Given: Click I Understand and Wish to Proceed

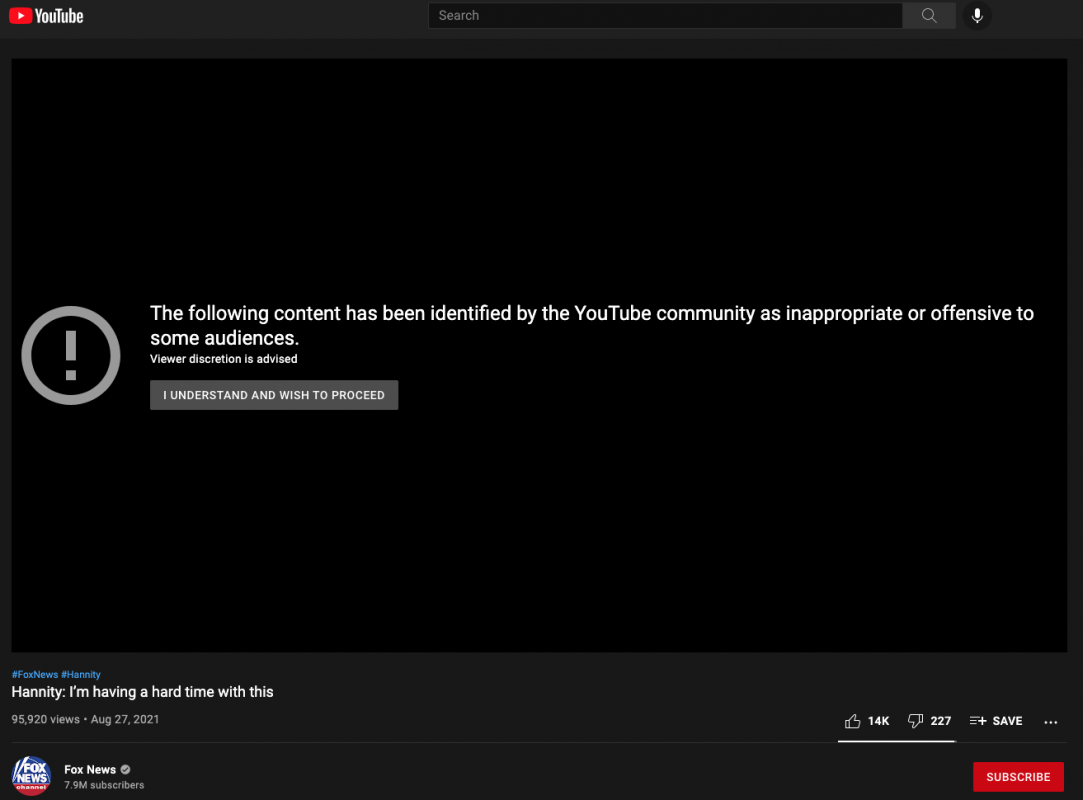Looking at the screenshot, I should (x=274, y=395).
